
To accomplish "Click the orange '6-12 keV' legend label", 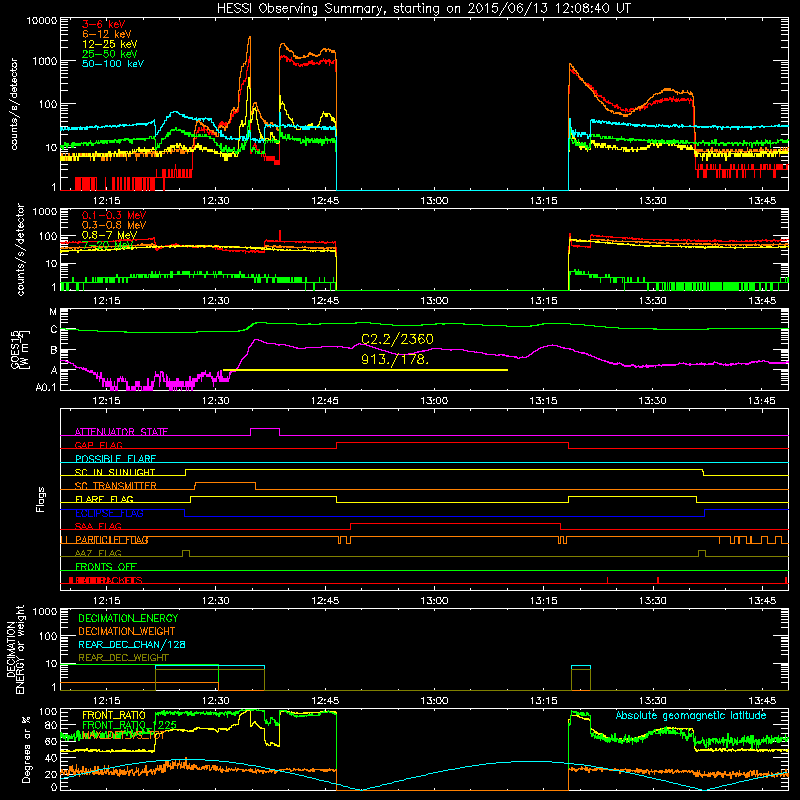I will tap(107, 34).
